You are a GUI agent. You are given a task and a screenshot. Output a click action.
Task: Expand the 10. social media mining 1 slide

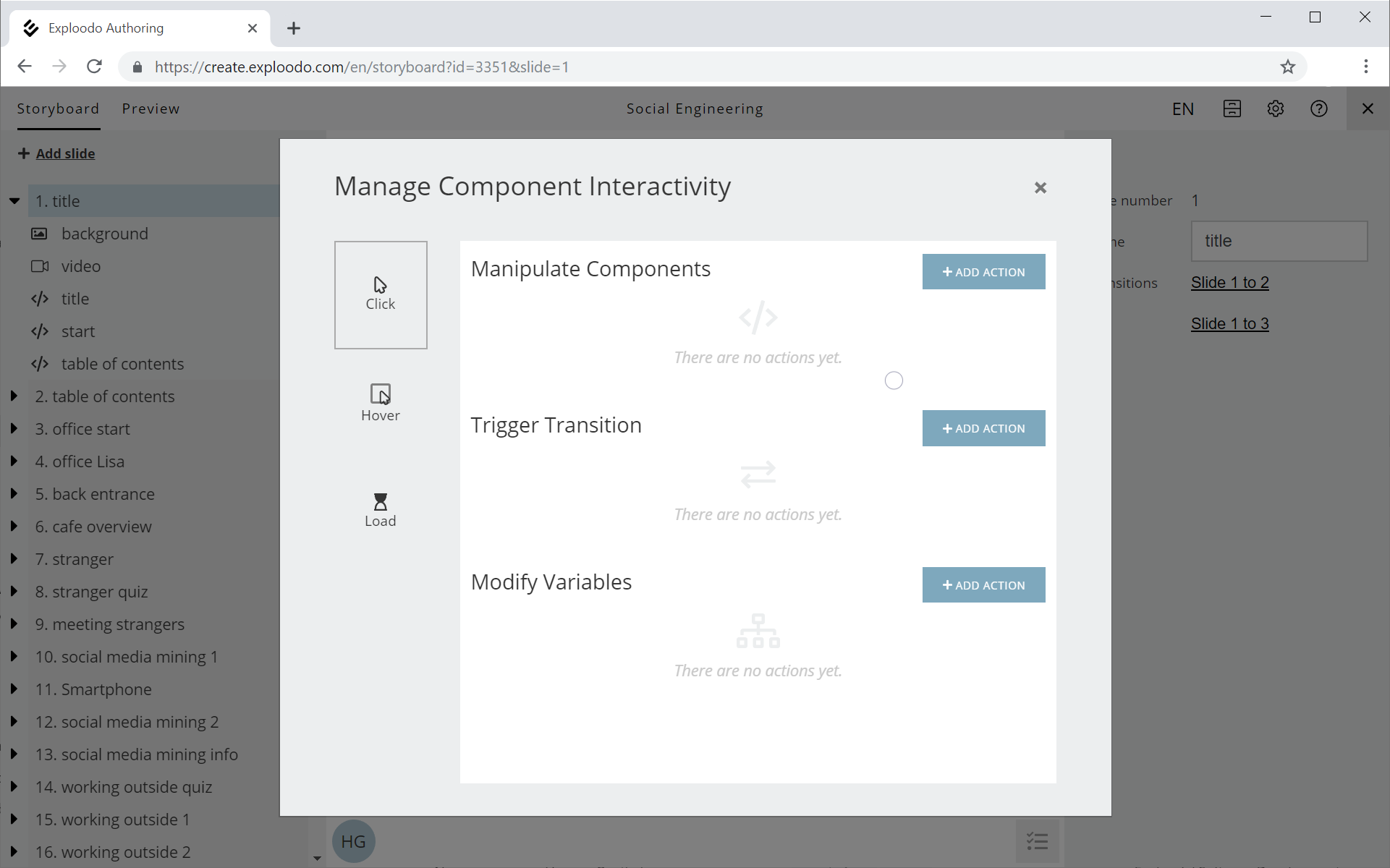coord(14,657)
